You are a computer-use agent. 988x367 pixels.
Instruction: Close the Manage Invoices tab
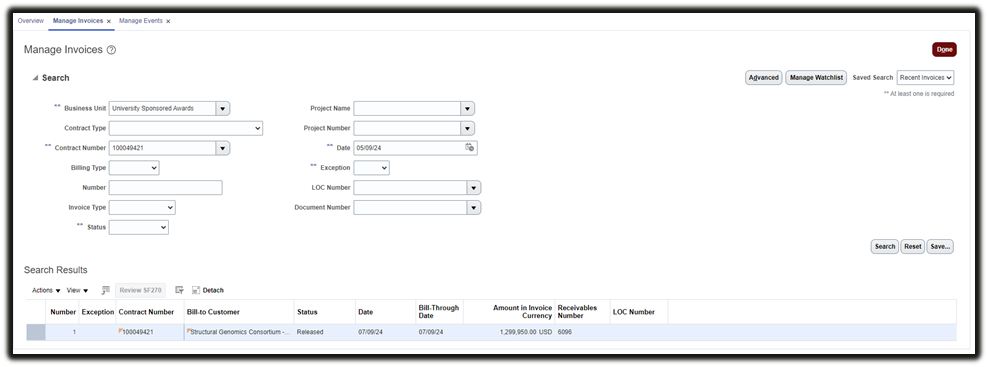(x=109, y=21)
